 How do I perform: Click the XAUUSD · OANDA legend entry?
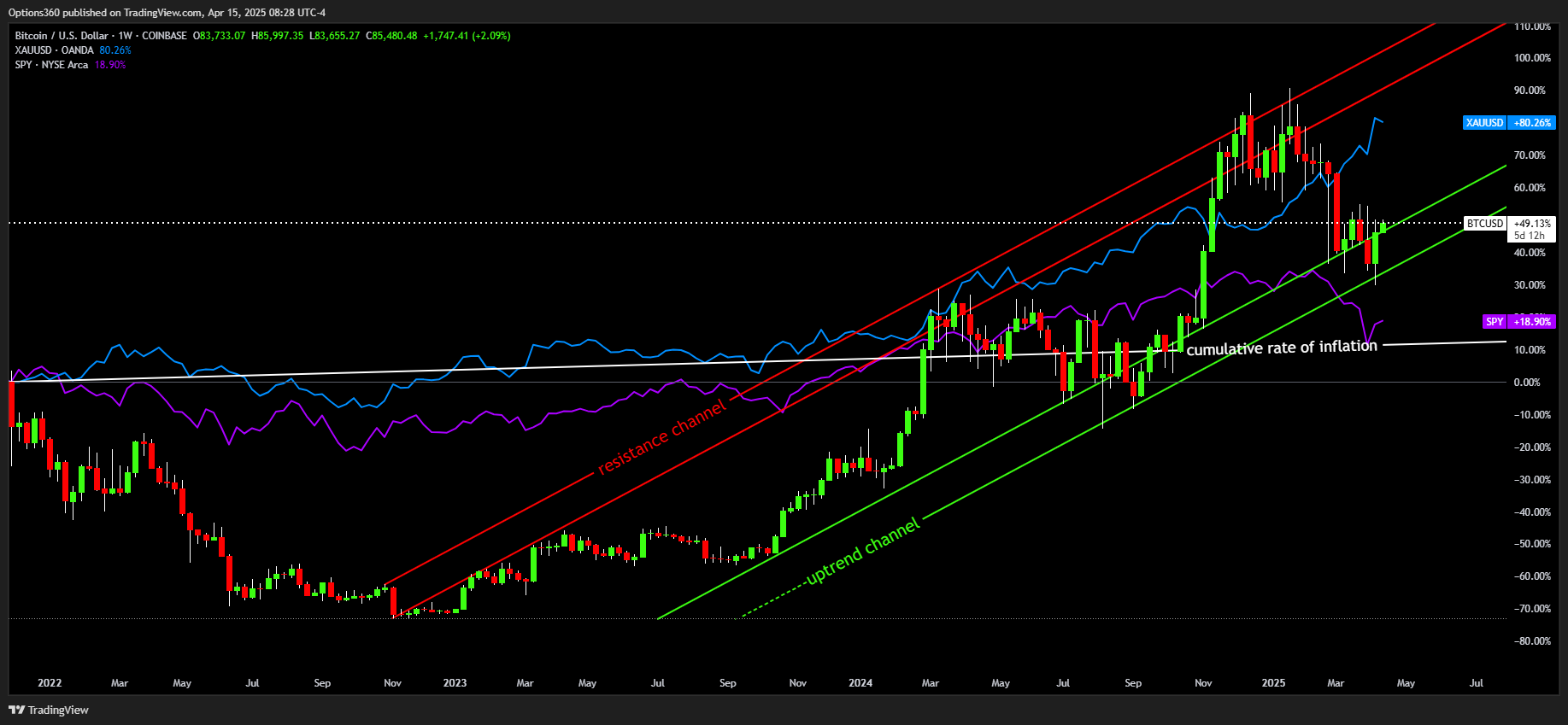(x=54, y=50)
